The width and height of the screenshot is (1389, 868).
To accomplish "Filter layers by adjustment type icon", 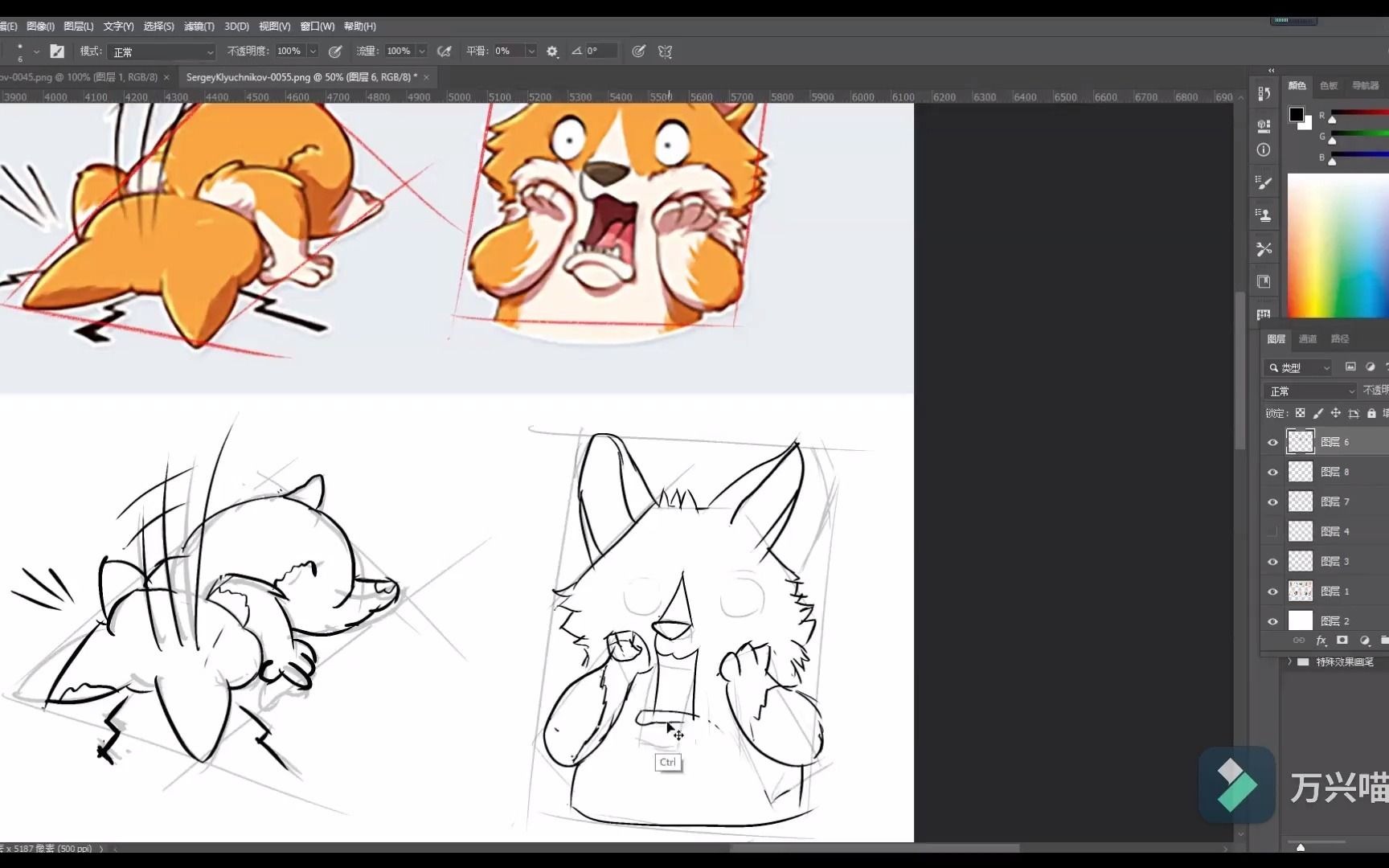I will pos(1370,367).
